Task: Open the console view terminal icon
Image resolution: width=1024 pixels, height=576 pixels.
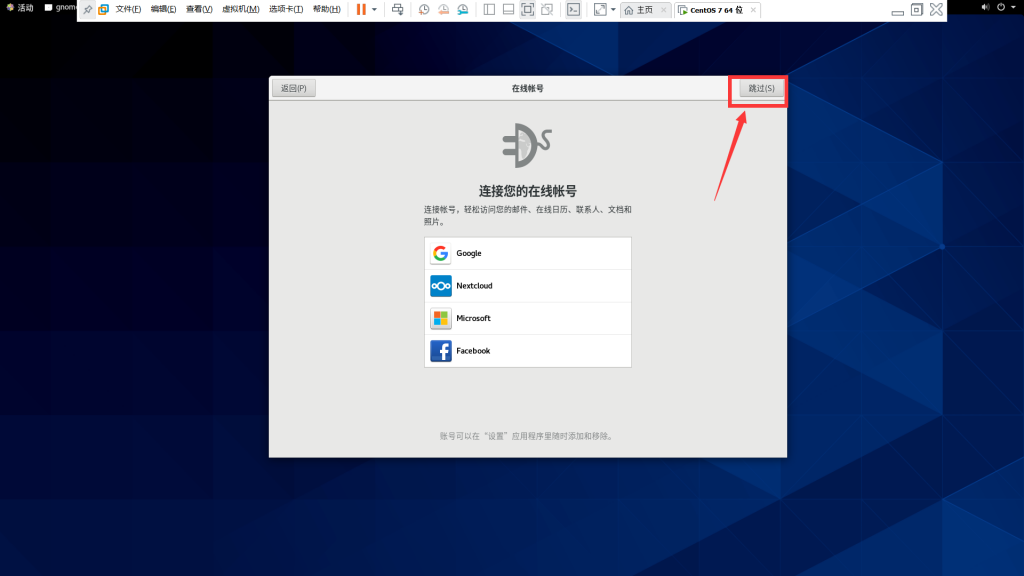Action: coord(573,9)
